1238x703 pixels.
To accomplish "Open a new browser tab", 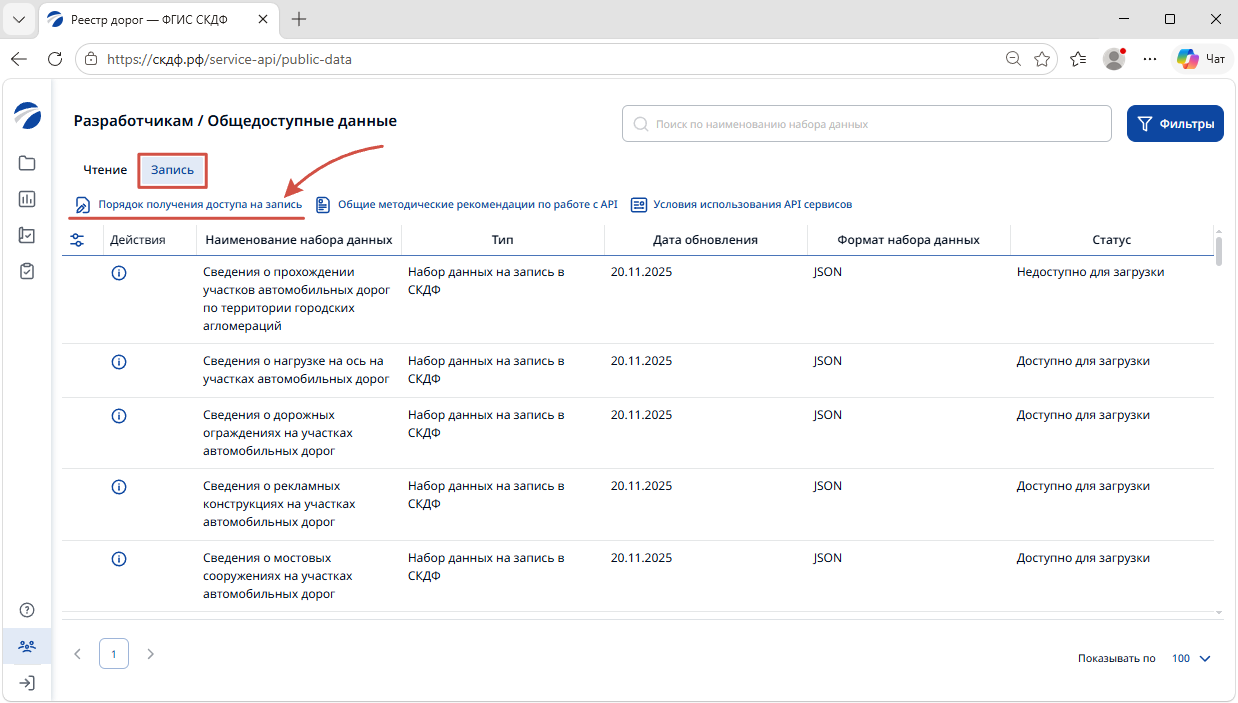I will click(x=299, y=19).
